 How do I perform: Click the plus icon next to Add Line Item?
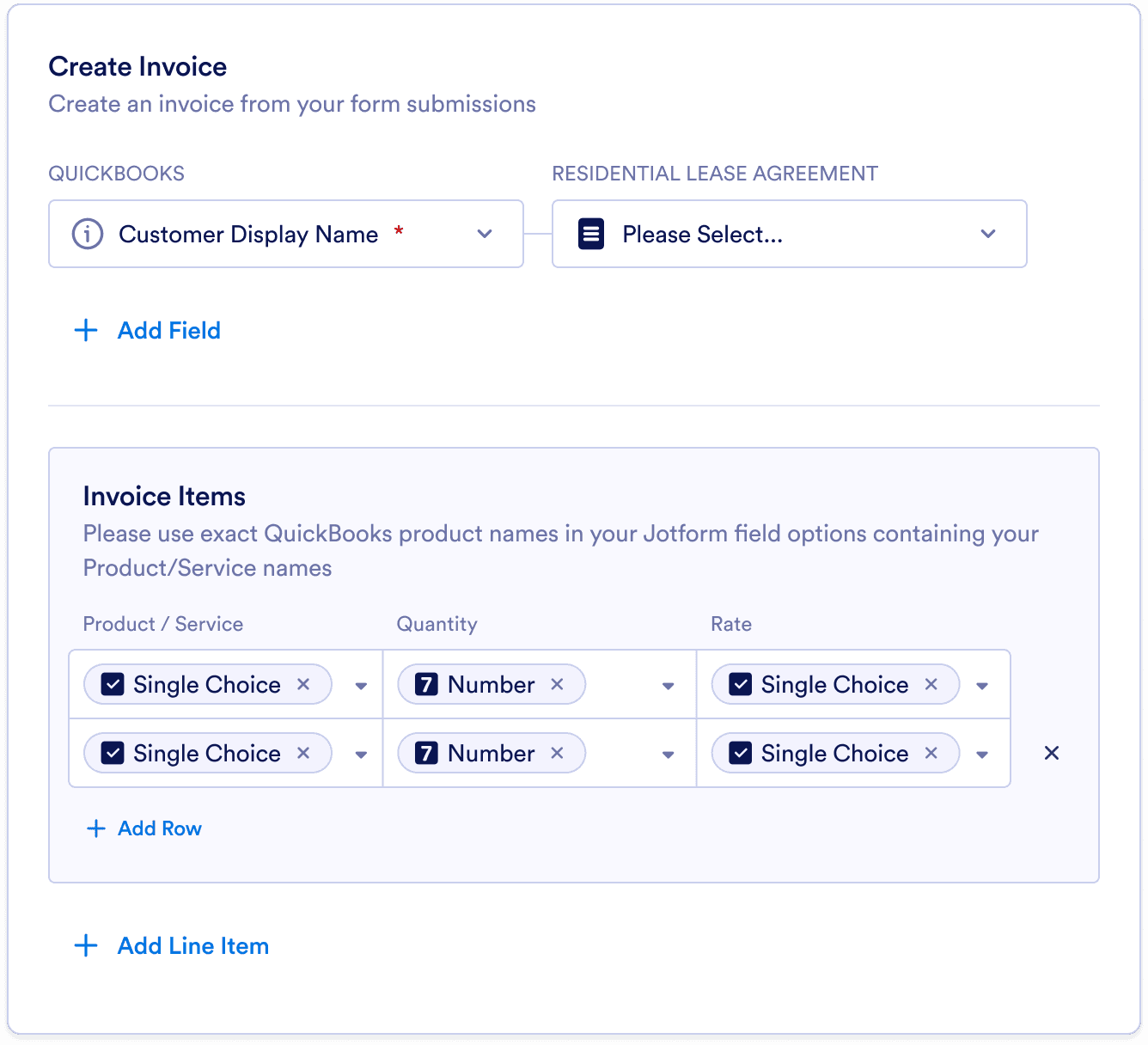85,945
